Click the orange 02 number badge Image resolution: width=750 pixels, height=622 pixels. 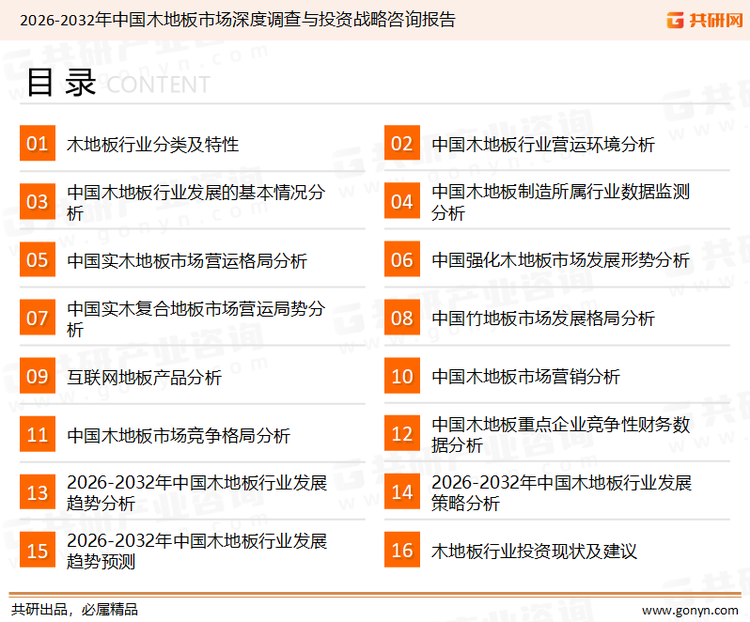point(402,143)
